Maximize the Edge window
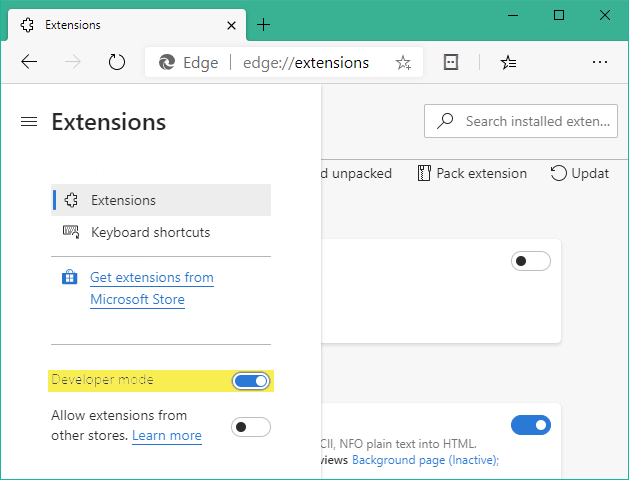Viewport: 629px width, 480px height. pyautogui.click(x=559, y=16)
